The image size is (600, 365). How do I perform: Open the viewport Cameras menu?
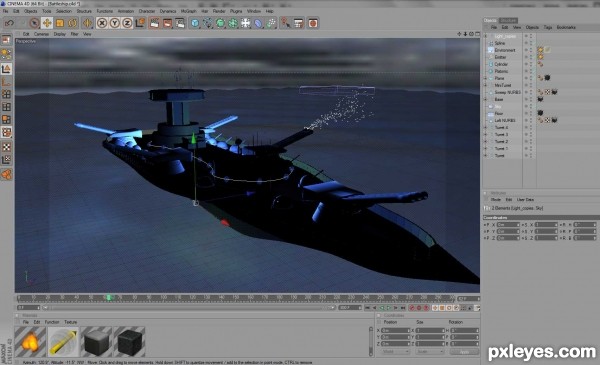(41, 34)
